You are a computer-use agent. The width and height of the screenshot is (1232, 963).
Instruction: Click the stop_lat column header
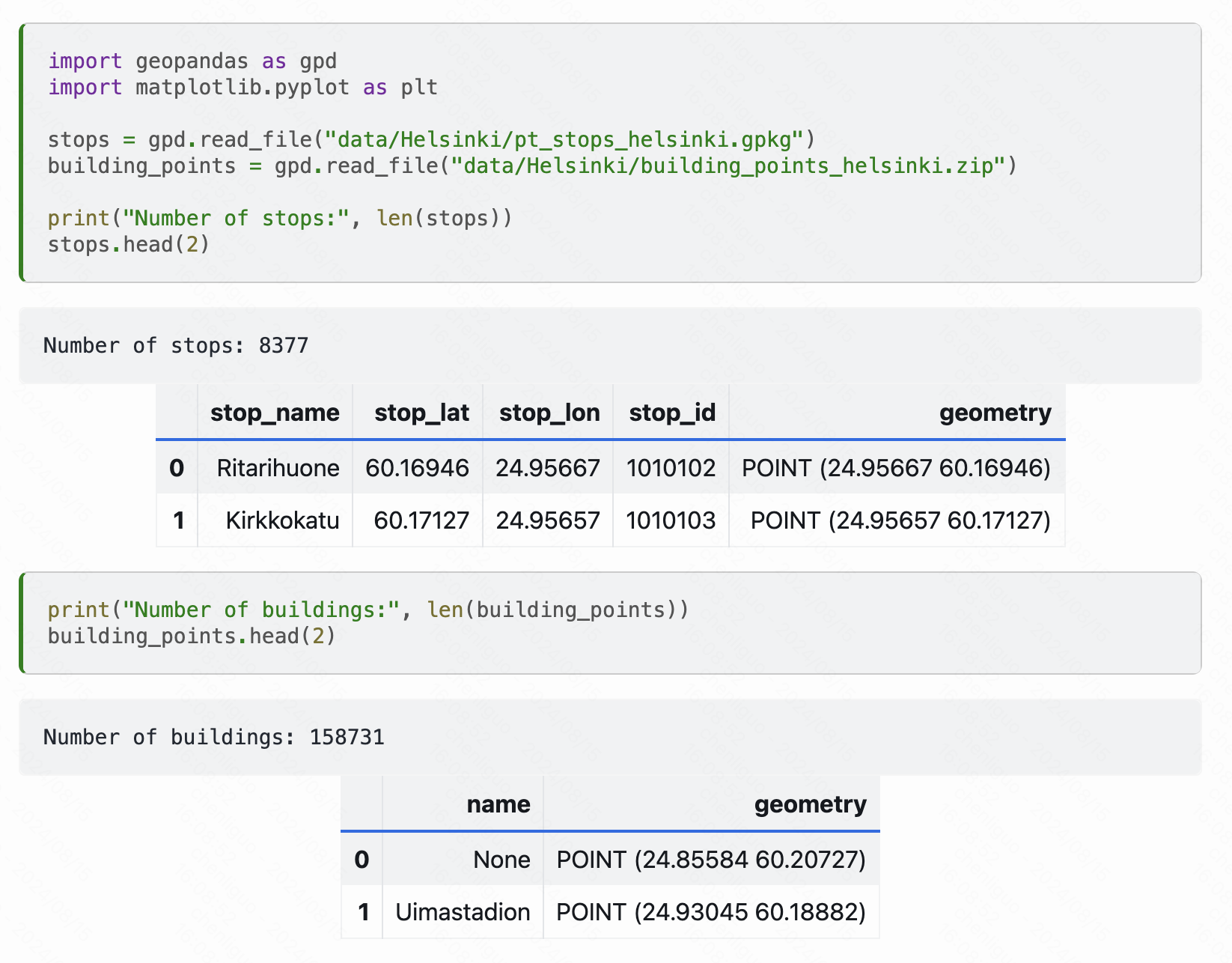point(421,413)
